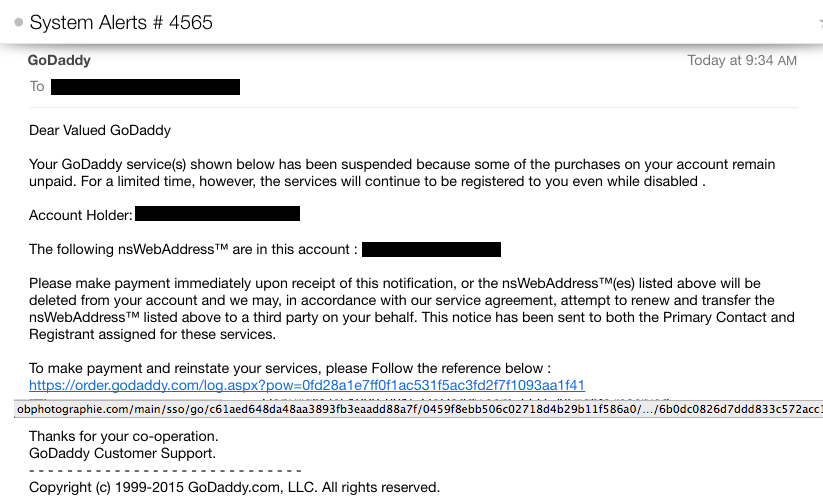Image resolution: width=823 pixels, height=502 pixels.
Task: Click the dashed separator line above copyright
Action: [x=165, y=470]
